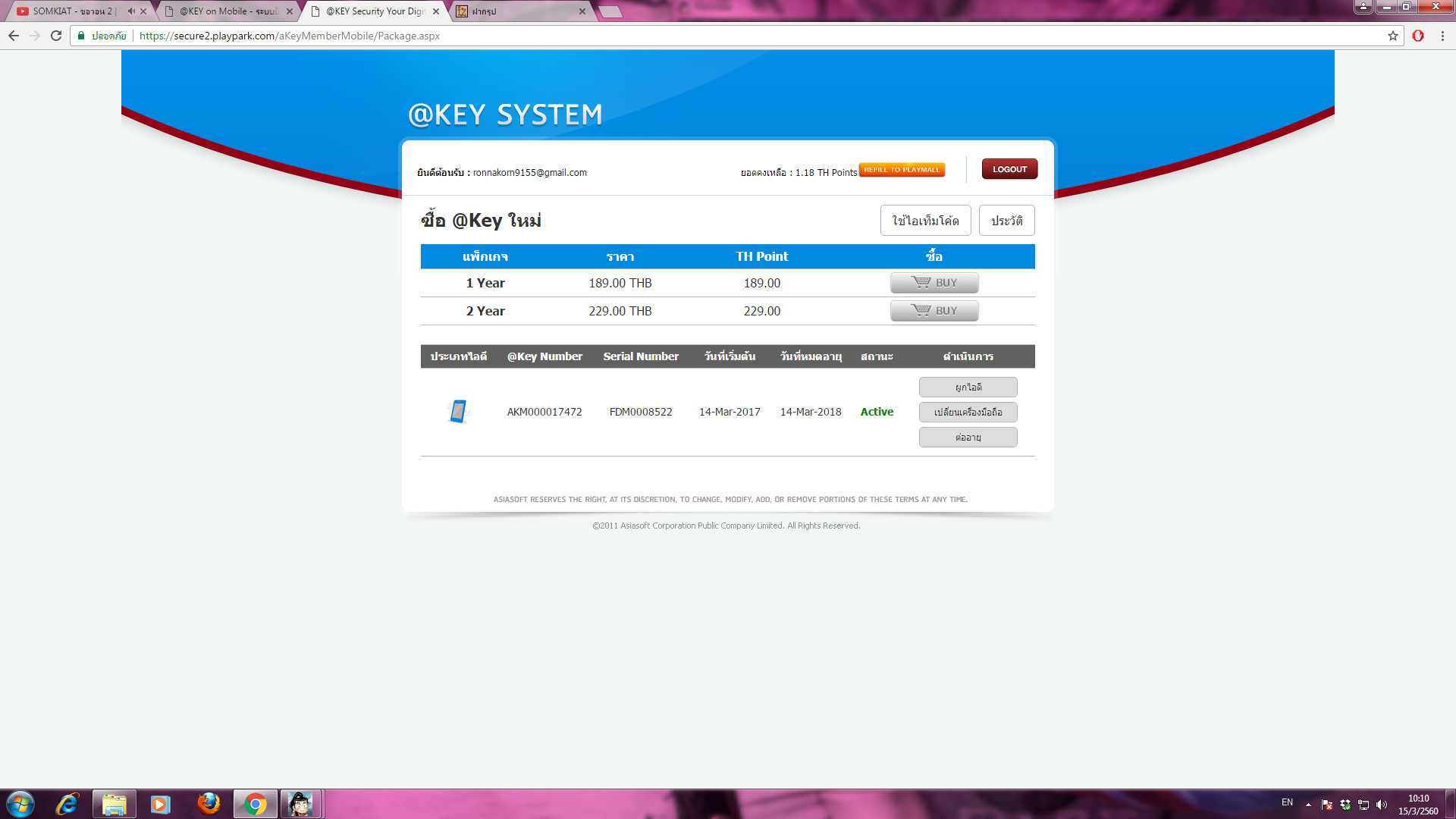Click the ใช้ไอเท็มโค้ด item code button
1456x819 pixels.
pos(925,221)
